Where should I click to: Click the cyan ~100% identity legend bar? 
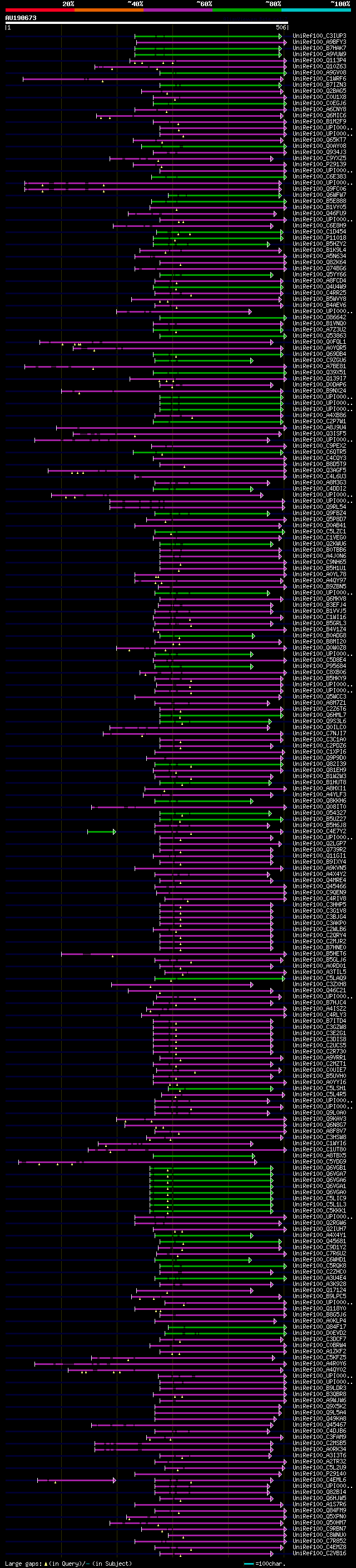[316, 10]
